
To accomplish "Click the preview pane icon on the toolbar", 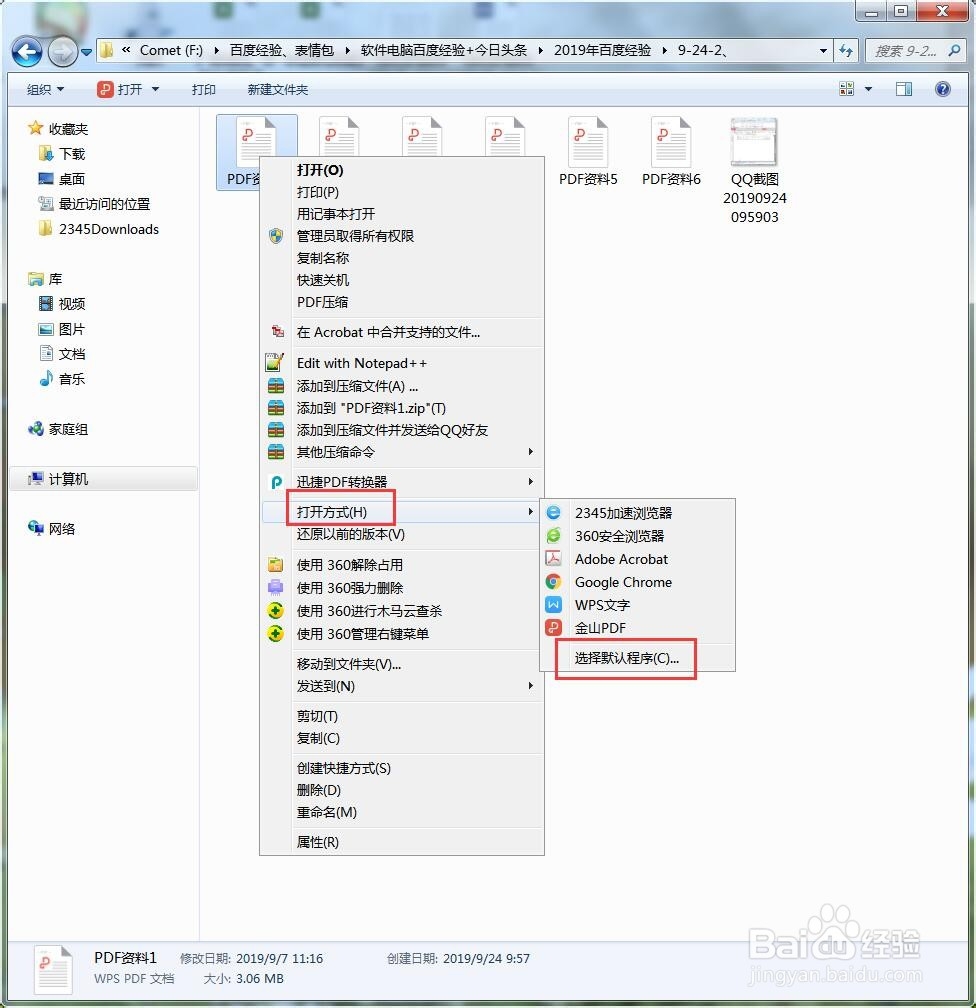I will 903,89.
